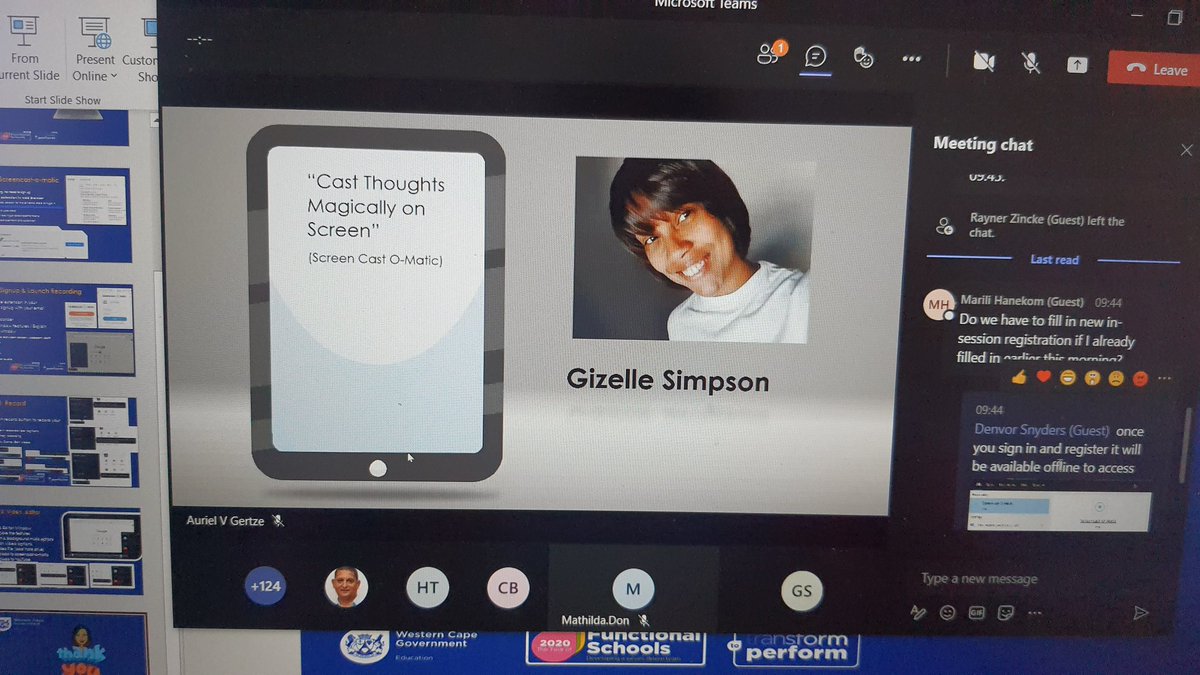This screenshot has width=1200, height=675.
Task: Open the emoji picker in chat compose
Action: pyautogui.click(x=947, y=613)
